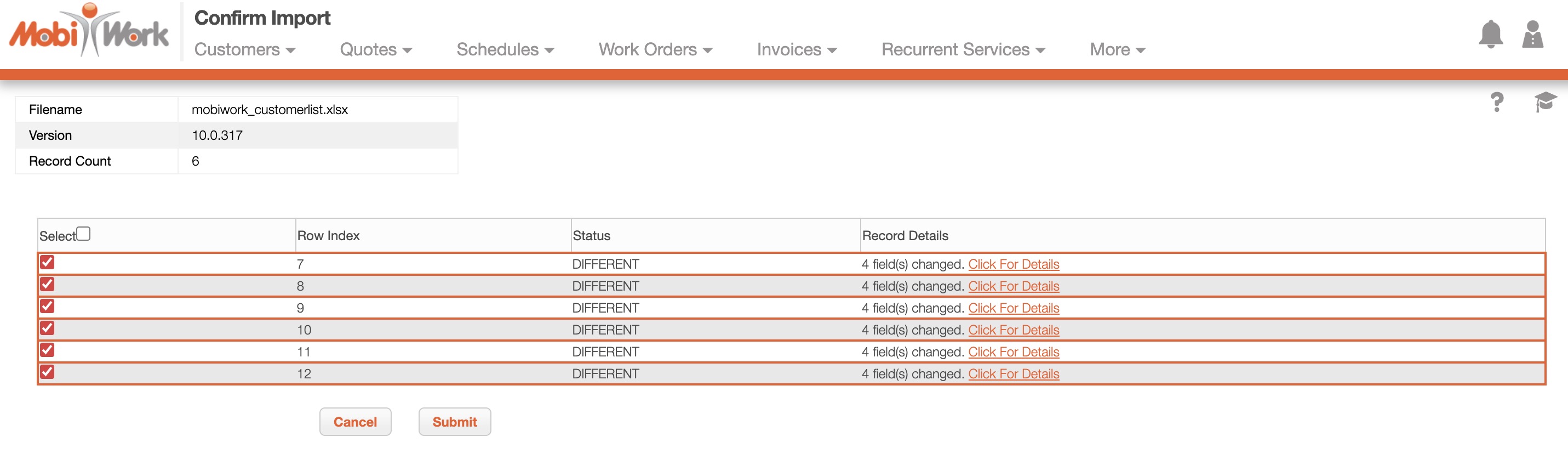Expand the Customers dropdown menu

[245, 50]
